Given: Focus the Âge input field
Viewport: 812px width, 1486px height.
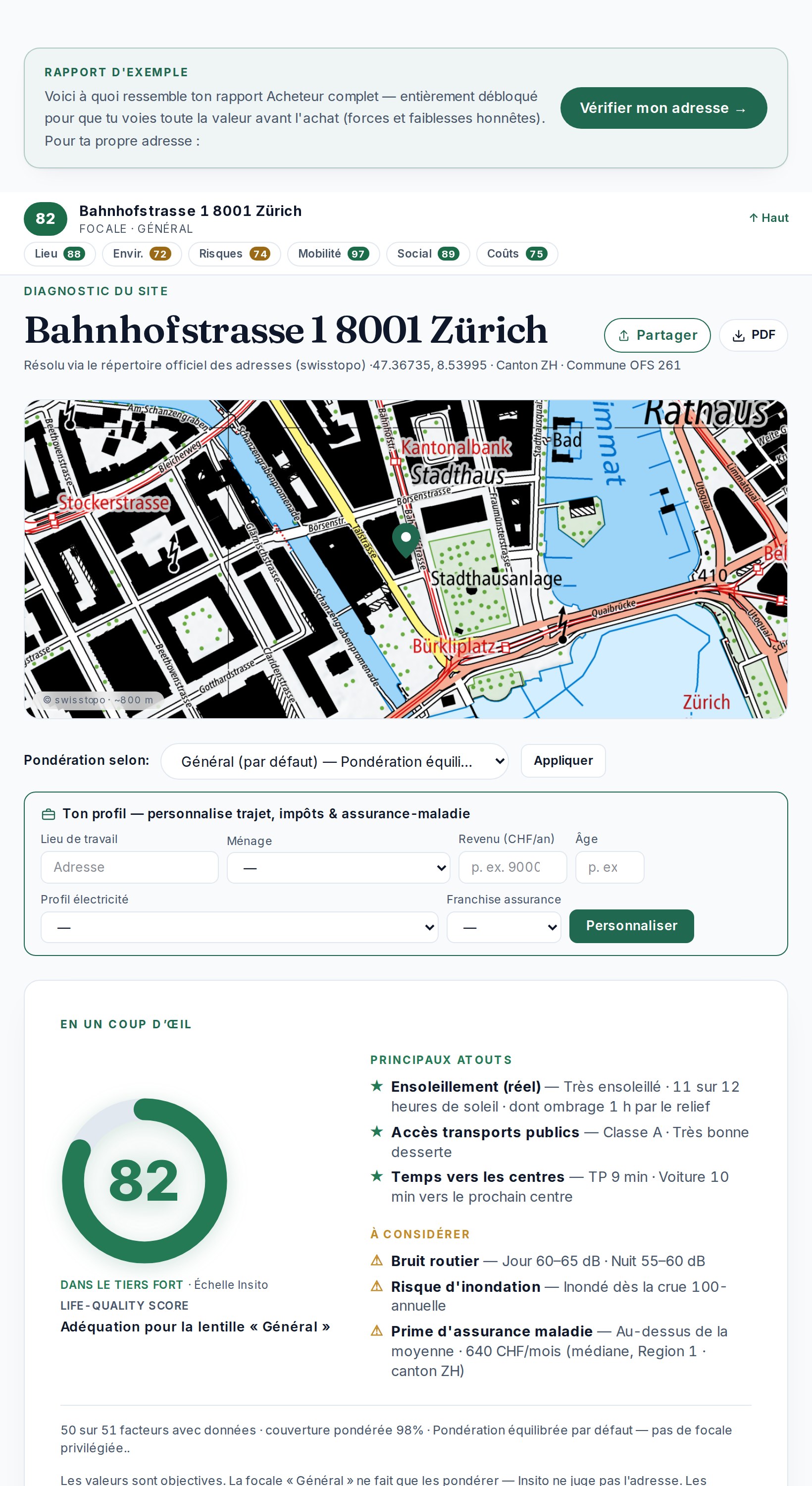Looking at the screenshot, I should tap(609, 867).
